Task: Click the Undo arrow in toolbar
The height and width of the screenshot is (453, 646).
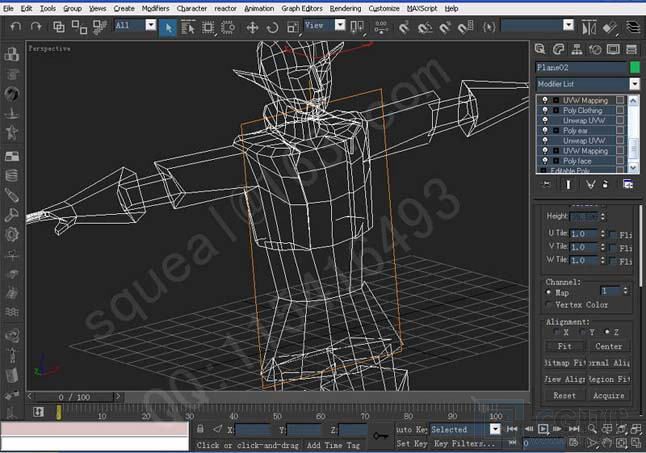Action: 16,27
